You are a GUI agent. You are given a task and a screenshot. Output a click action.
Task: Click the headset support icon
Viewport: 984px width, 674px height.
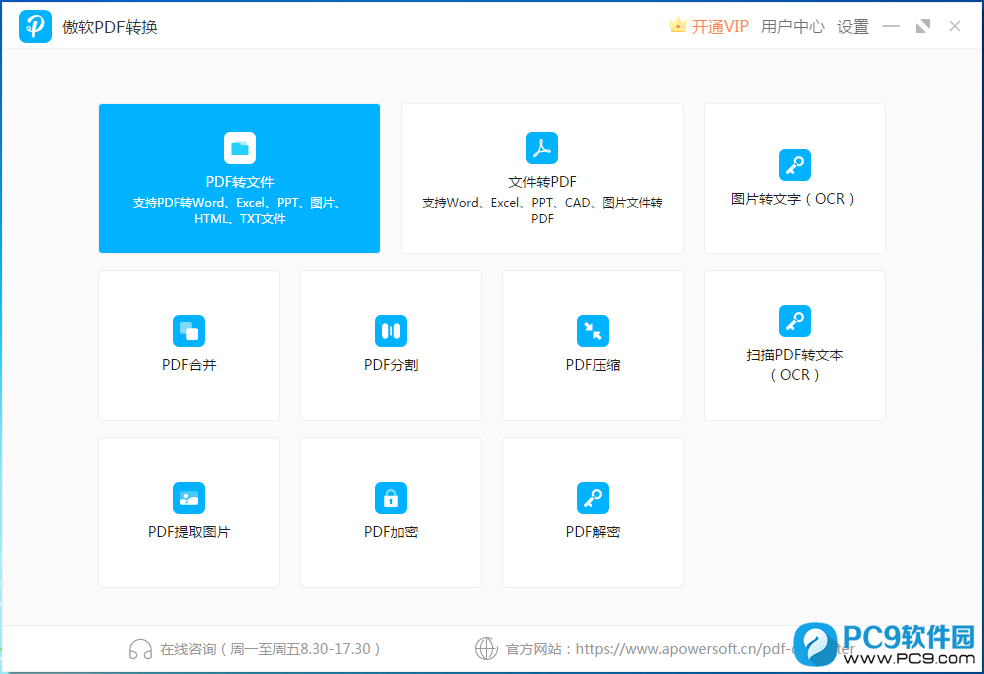point(141,649)
